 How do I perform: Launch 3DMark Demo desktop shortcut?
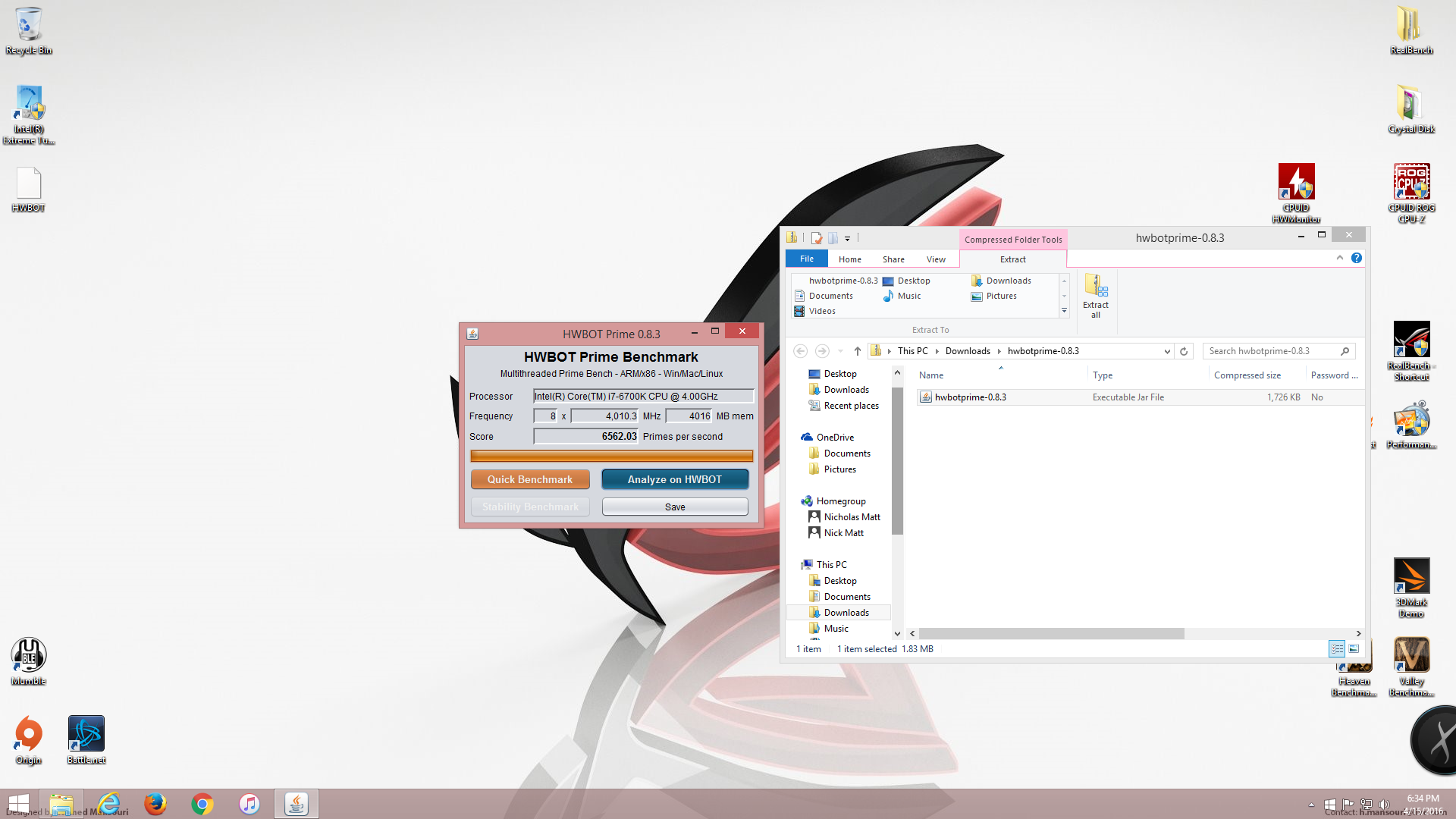point(1411,588)
